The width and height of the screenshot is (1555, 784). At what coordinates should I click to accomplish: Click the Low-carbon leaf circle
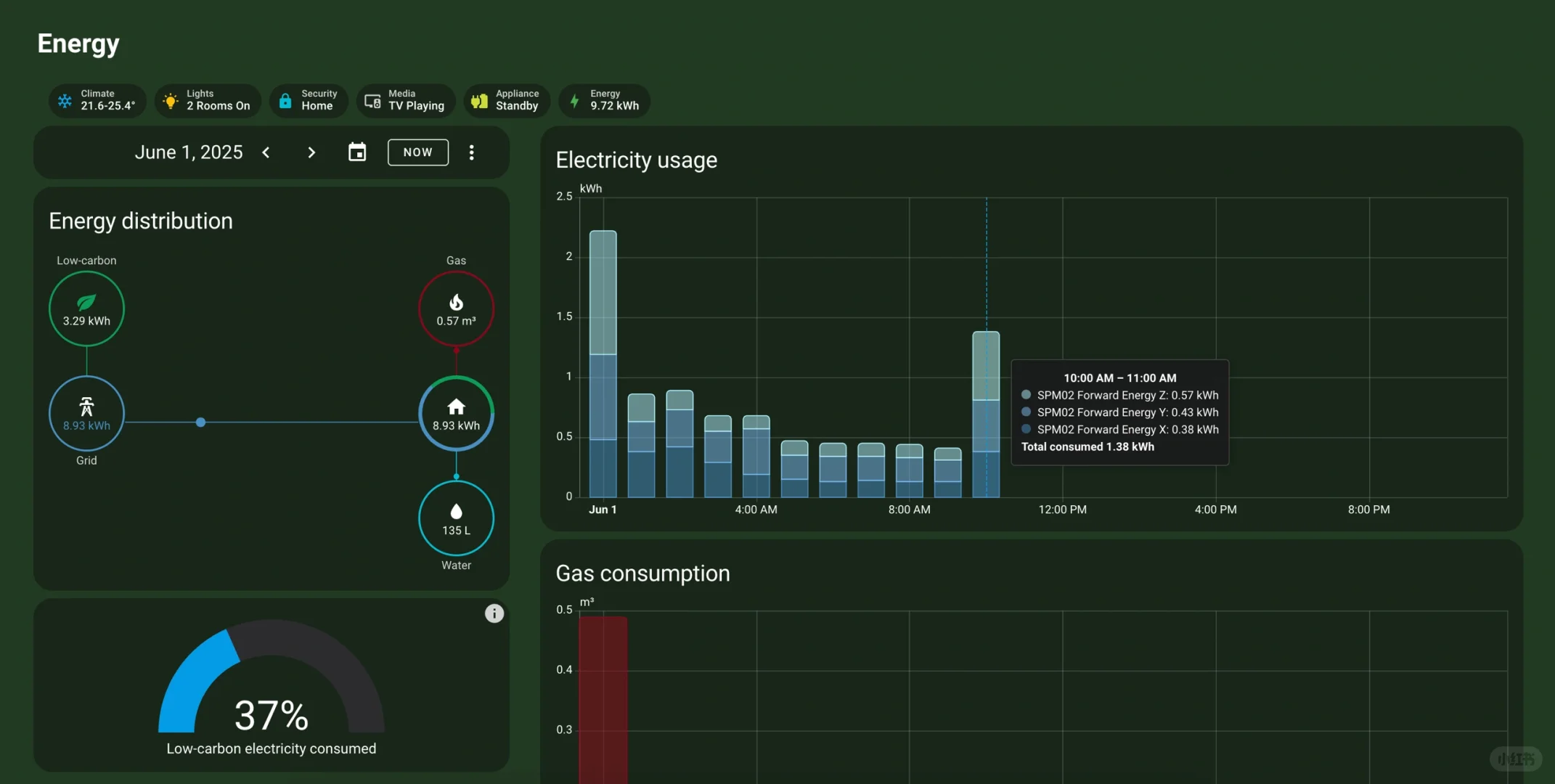(x=86, y=309)
